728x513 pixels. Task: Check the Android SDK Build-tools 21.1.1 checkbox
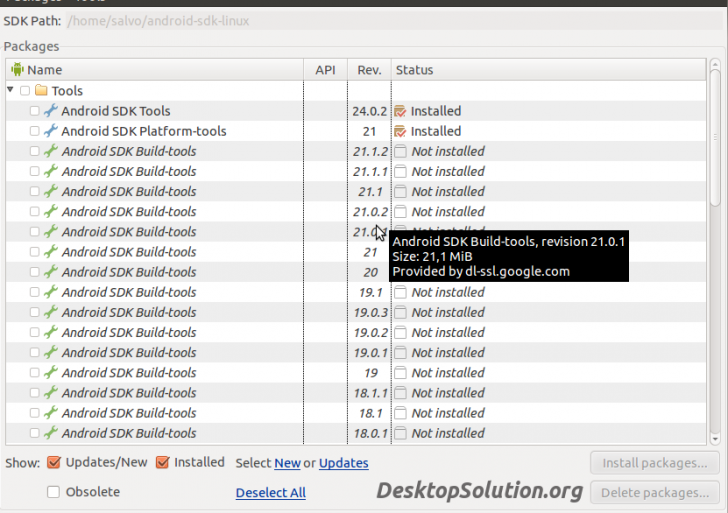coord(35,171)
